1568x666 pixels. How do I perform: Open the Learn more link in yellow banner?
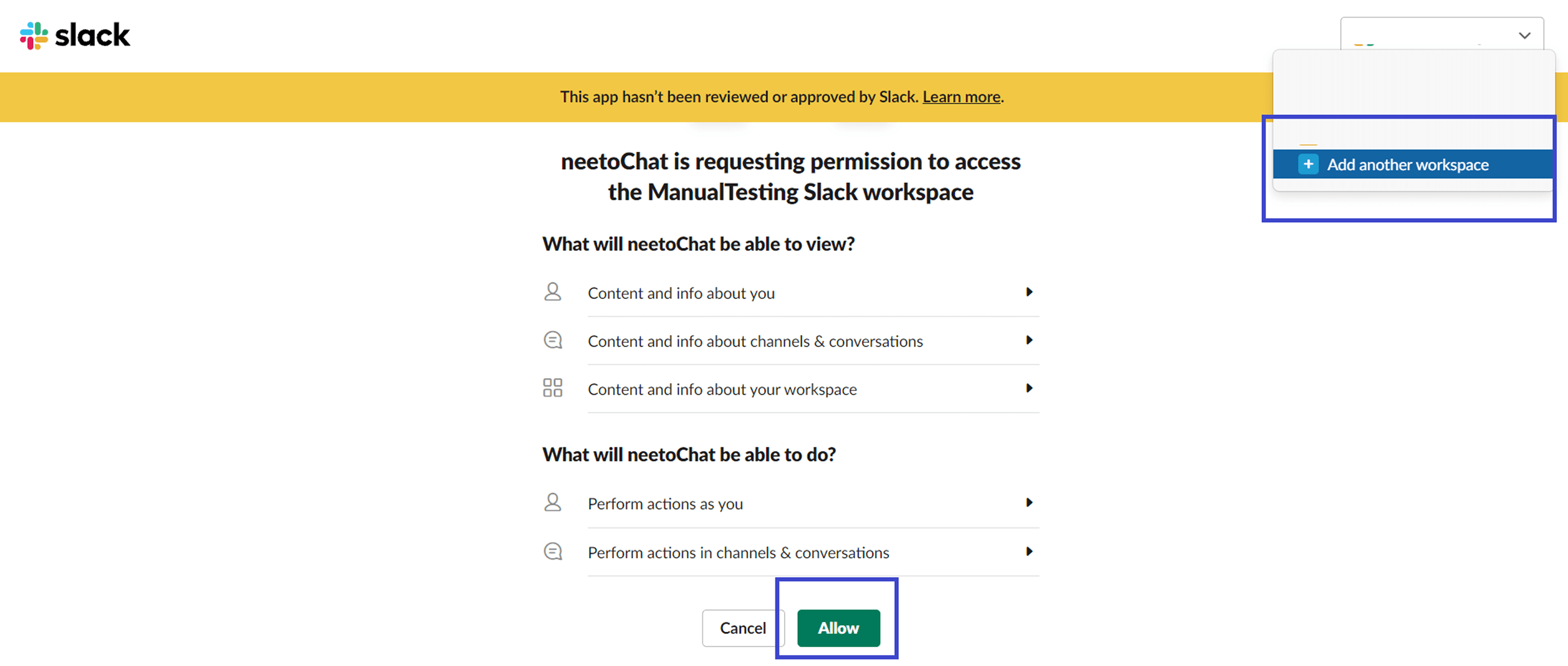961,97
